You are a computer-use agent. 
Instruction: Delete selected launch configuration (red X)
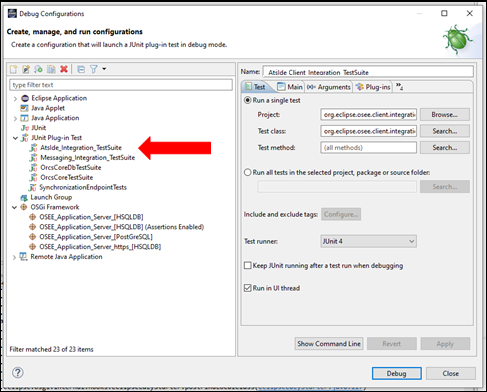(64, 69)
